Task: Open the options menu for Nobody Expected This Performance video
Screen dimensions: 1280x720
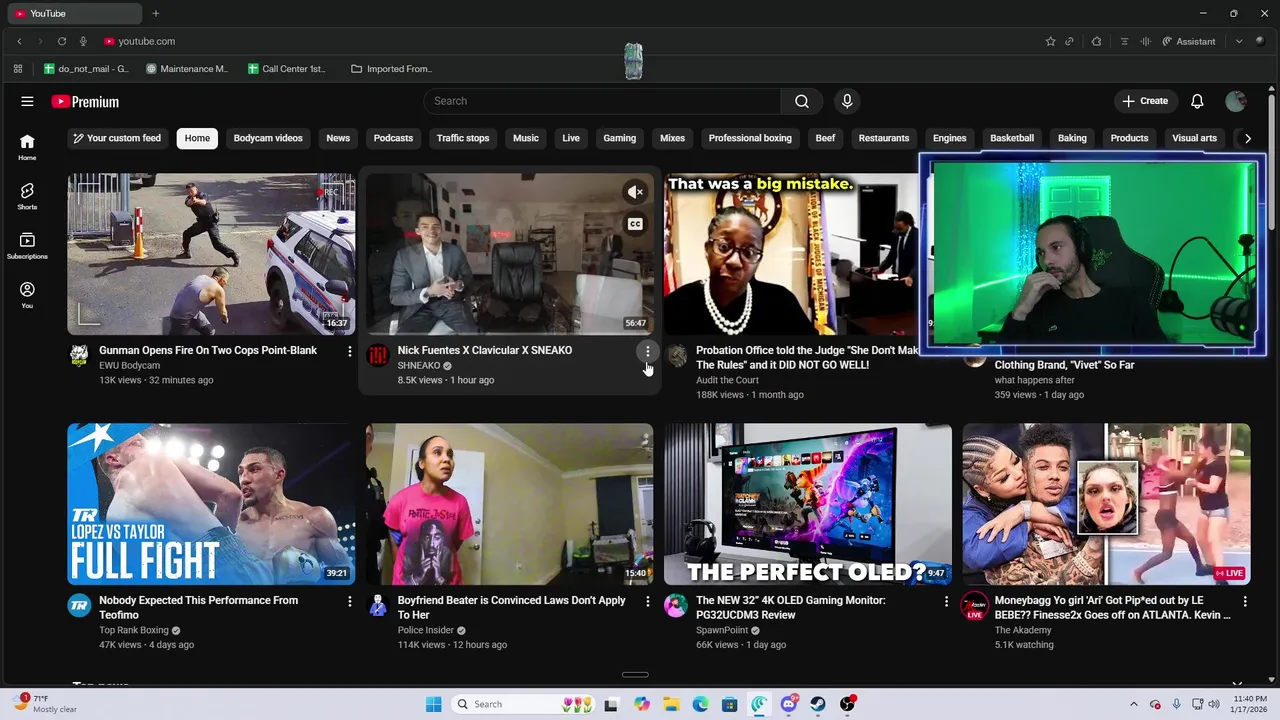Action: 349,601
